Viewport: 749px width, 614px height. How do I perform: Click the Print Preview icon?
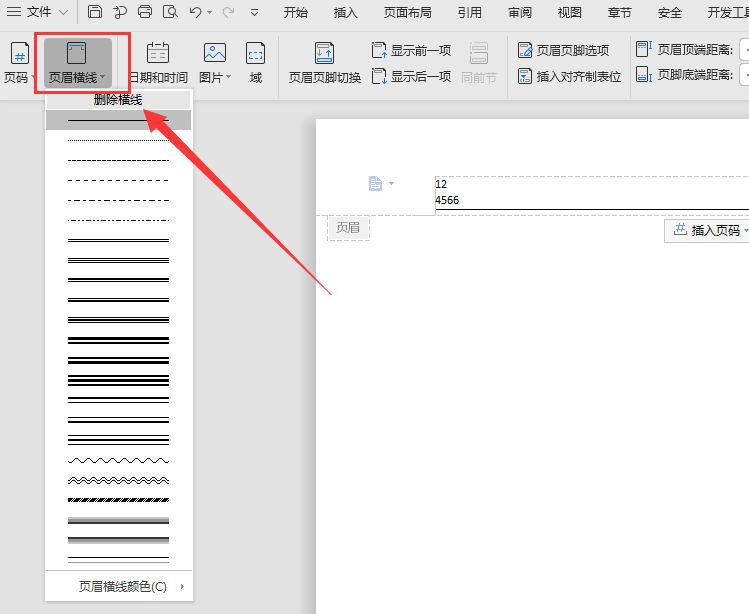pyautogui.click(x=170, y=12)
